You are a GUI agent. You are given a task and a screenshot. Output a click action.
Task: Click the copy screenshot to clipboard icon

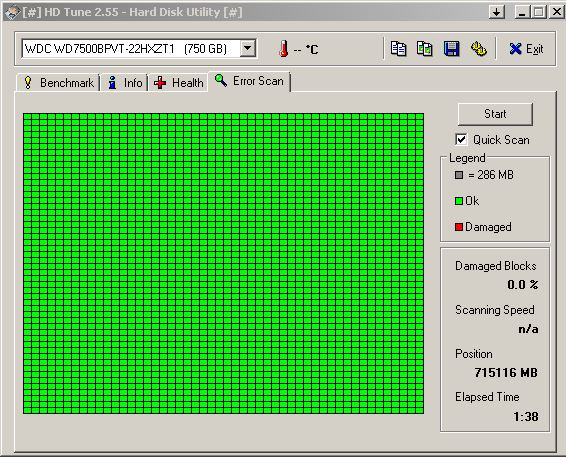click(424, 49)
